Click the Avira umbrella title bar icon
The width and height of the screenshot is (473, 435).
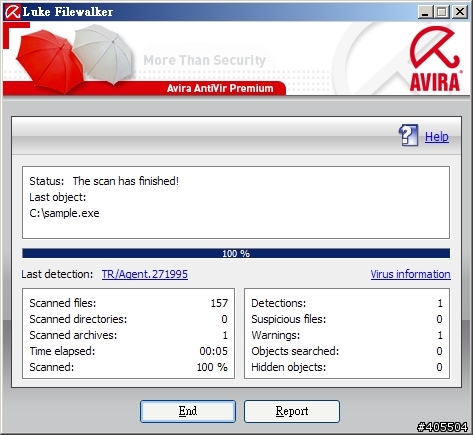pyautogui.click(x=12, y=12)
